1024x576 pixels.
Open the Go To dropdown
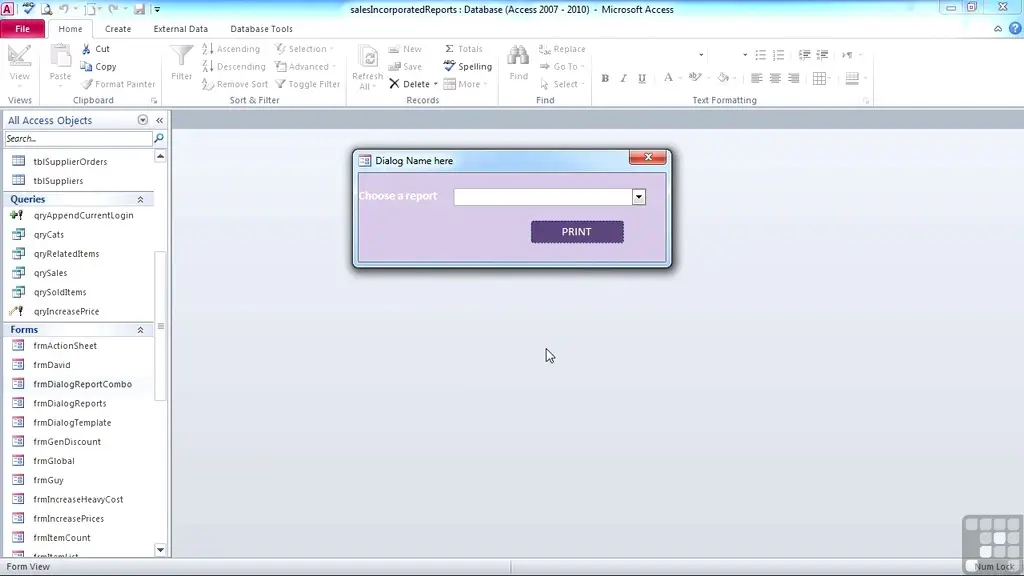coord(562,67)
